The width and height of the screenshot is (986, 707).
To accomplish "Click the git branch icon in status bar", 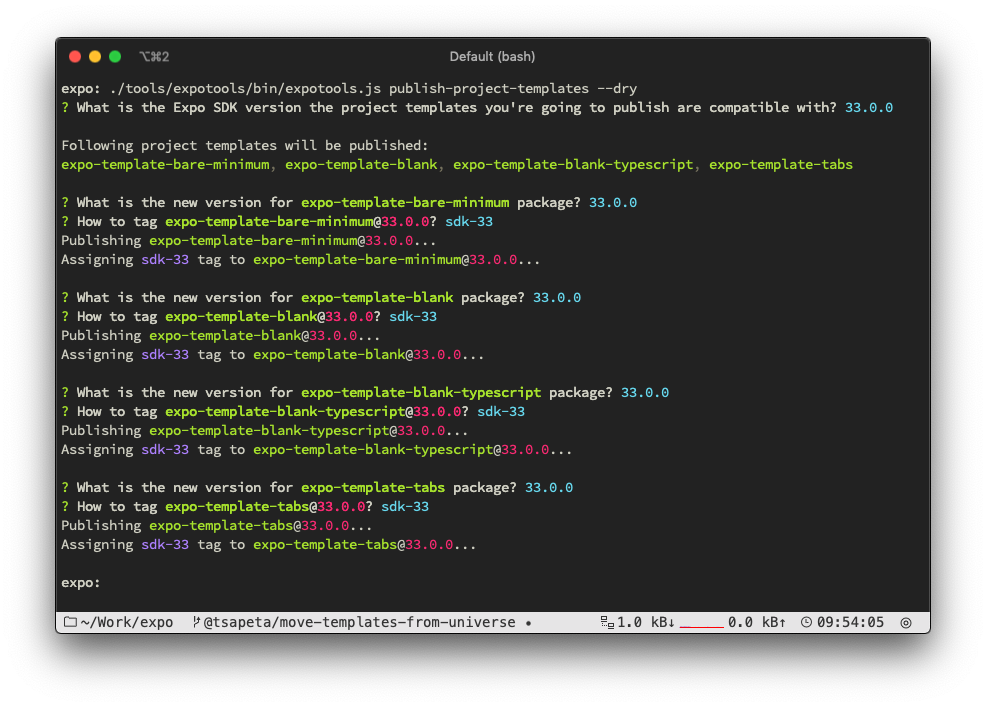I will (x=196, y=622).
